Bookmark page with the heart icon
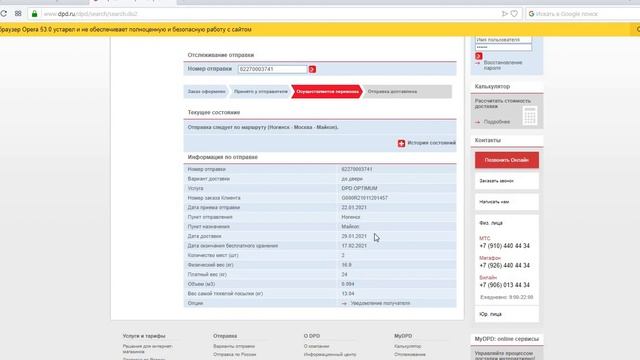 click(514, 13)
